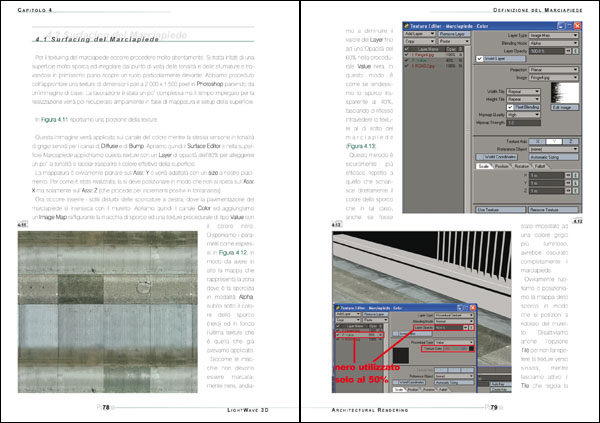Open the Image dropdown showing Fringe4.jpg
Viewport: 600px width, 423px height.
pyautogui.click(x=553, y=77)
